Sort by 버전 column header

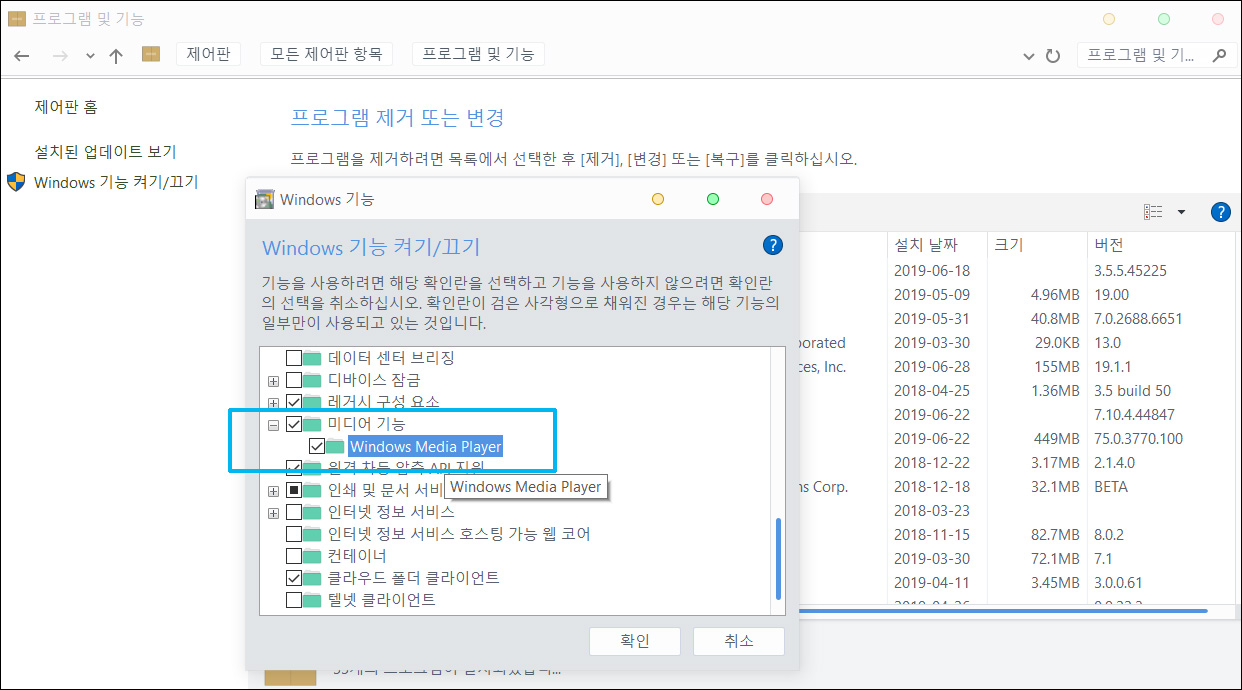pos(1109,245)
